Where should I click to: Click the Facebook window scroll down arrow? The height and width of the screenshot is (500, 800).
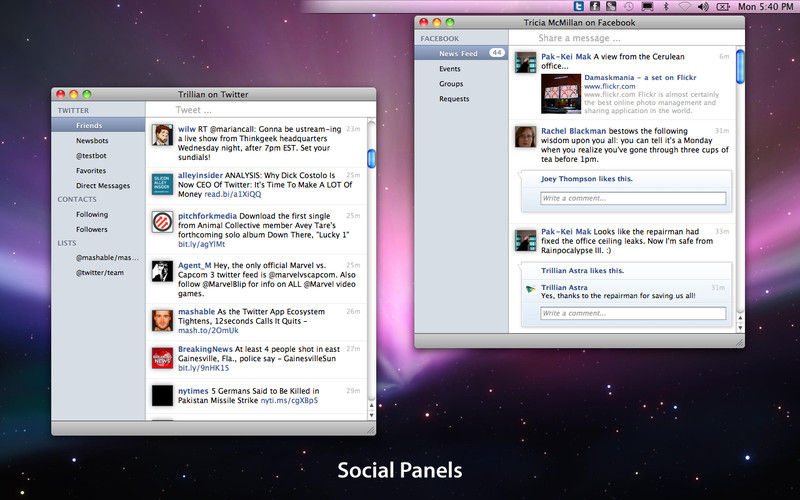click(740, 328)
